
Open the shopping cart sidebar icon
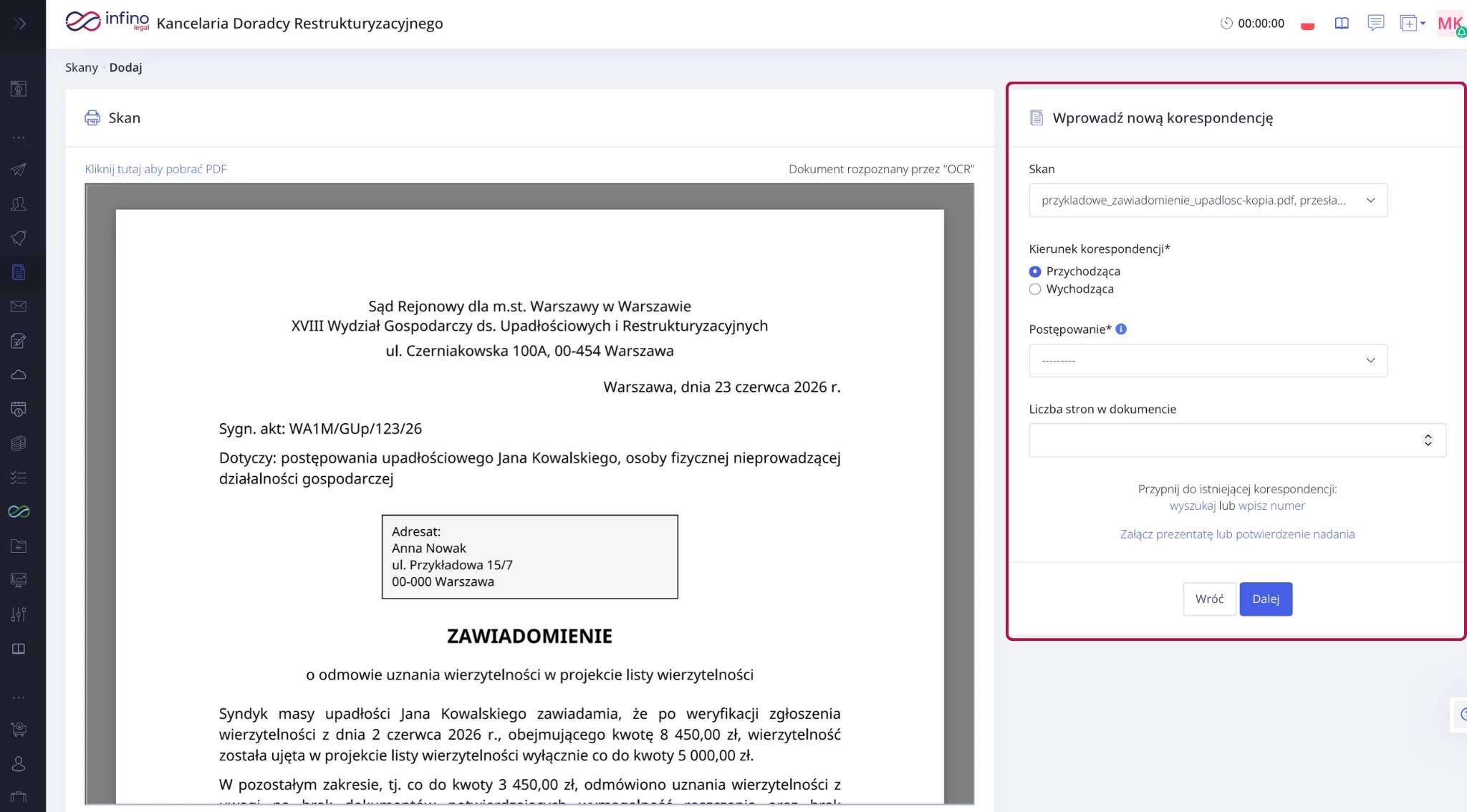click(19, 730)
